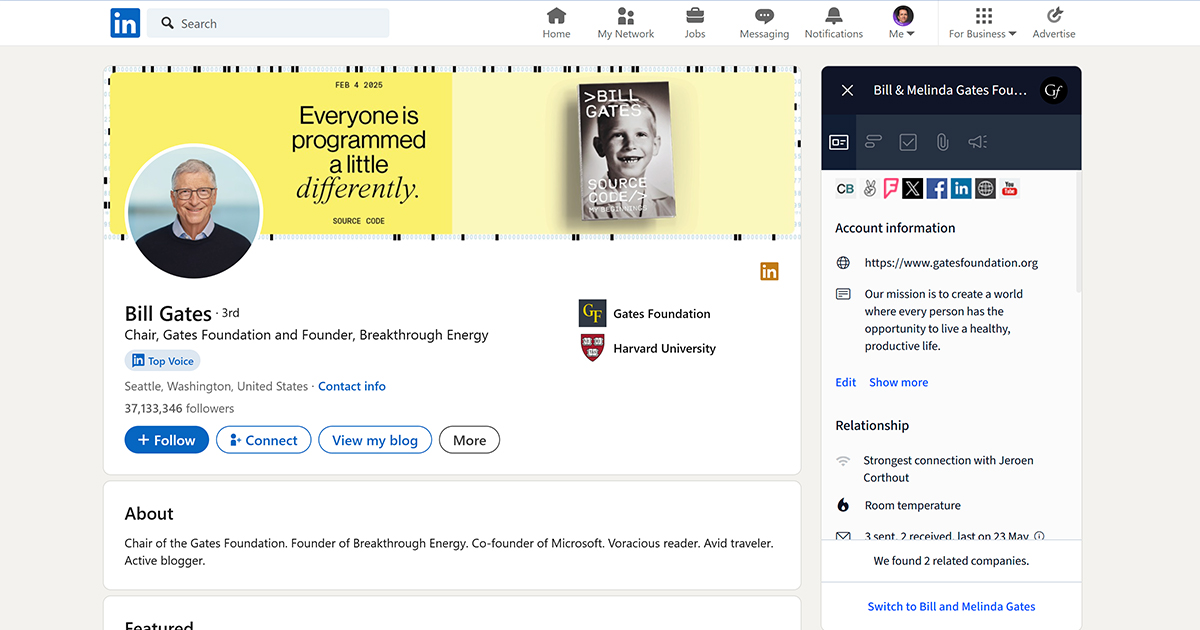
Task: Open the YouTube profile icon
Action: point(1010,188)
